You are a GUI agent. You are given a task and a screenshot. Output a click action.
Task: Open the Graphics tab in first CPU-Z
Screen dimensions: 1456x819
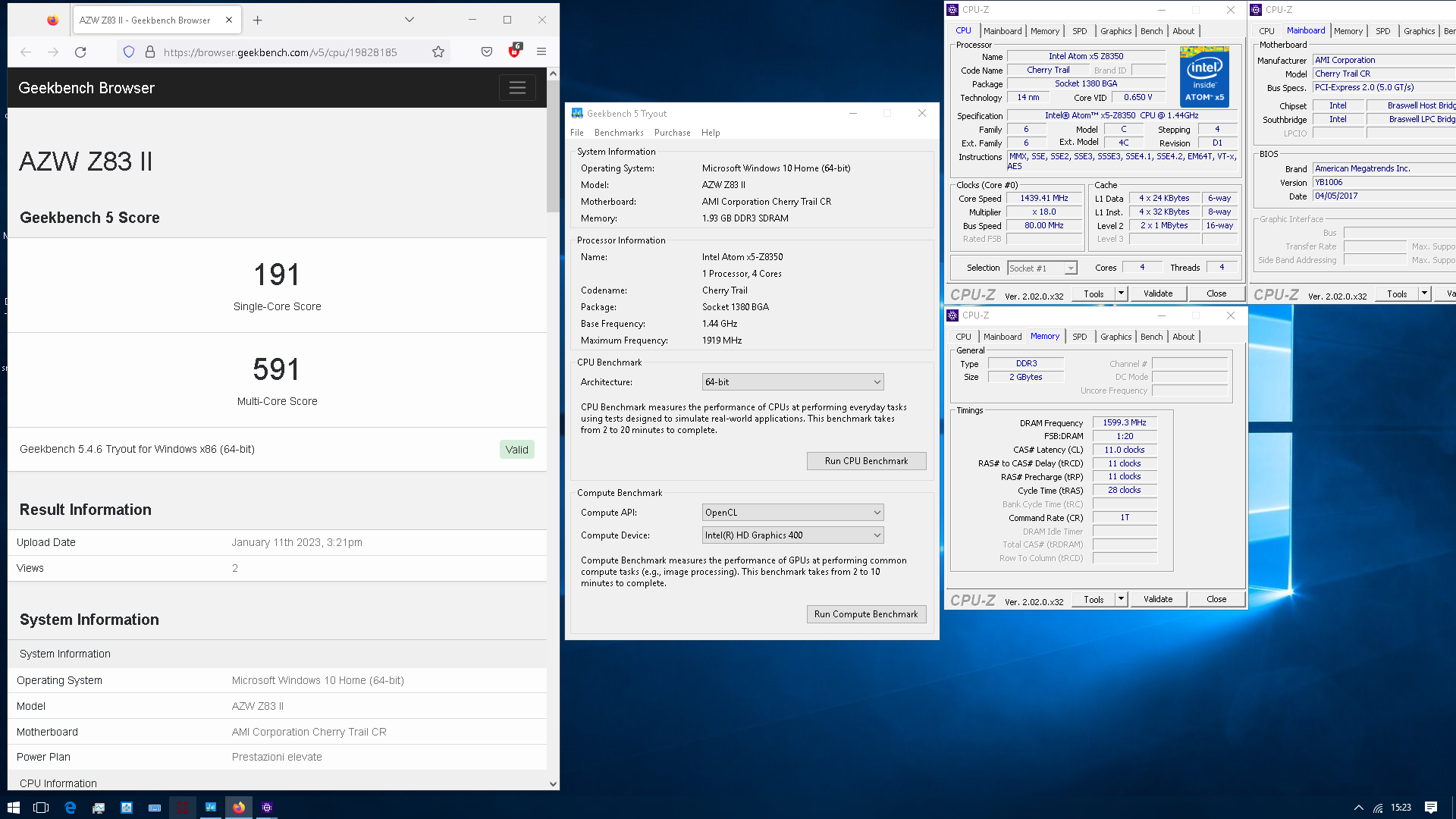coord(1116,31)
